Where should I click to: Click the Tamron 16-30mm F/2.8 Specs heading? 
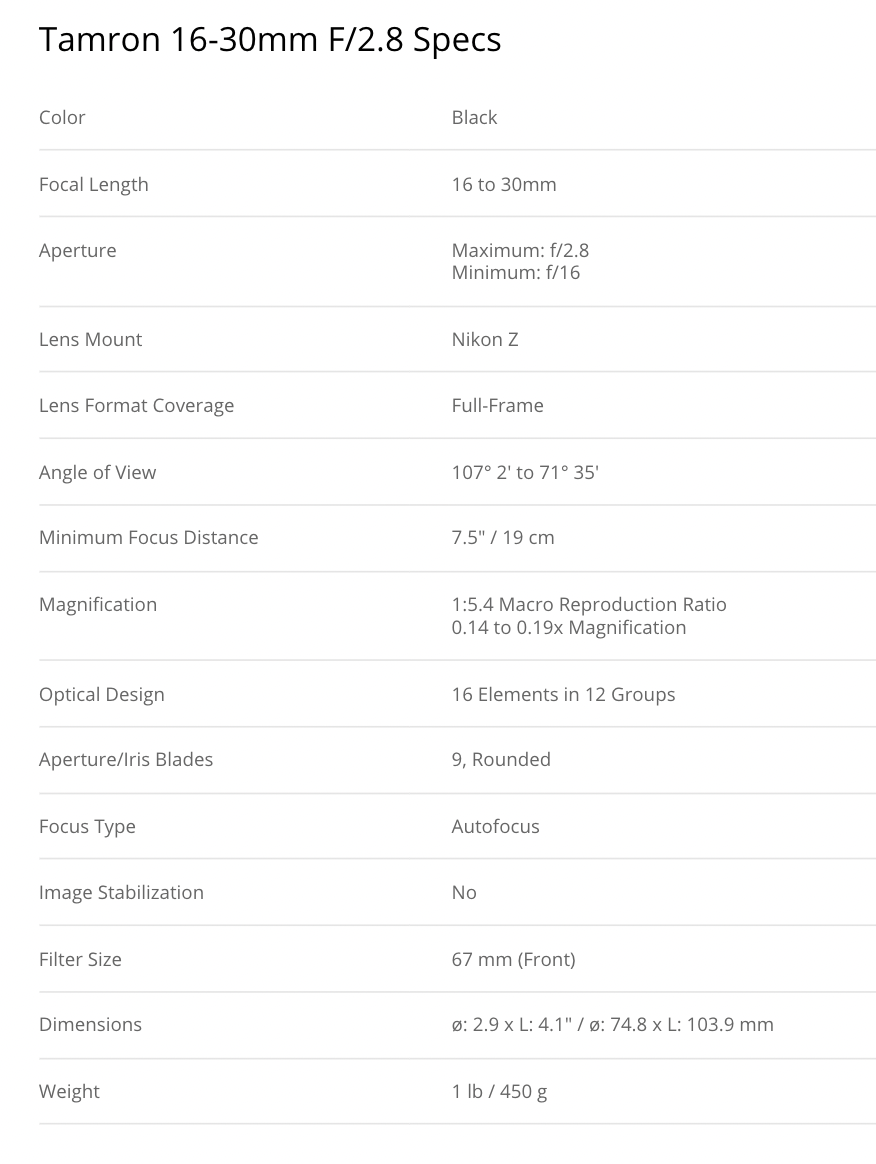click(270, 39)
